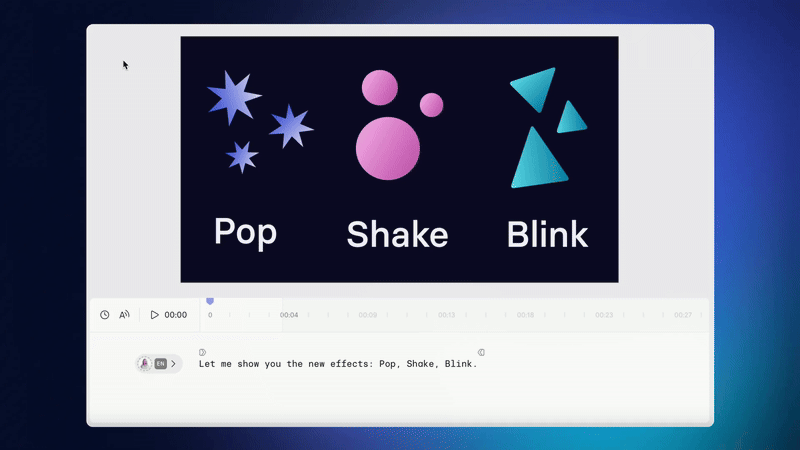Screen dimensions: 800x450
Task: Click the avatar portrait in the voice selector
Action: pyautogui.click(x=145, y=364)
